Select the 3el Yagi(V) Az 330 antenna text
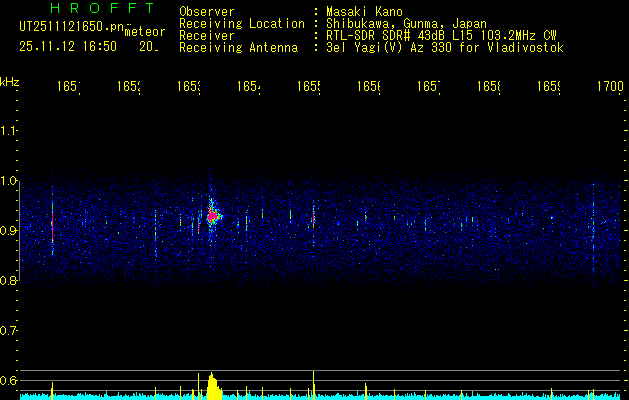 445,48
